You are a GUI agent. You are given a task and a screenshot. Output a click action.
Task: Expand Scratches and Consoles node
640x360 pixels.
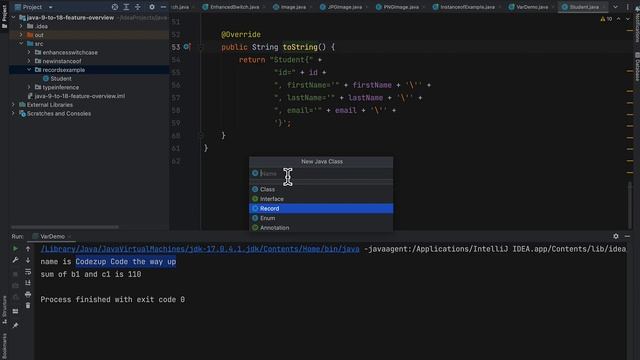[x=13, y=113]
